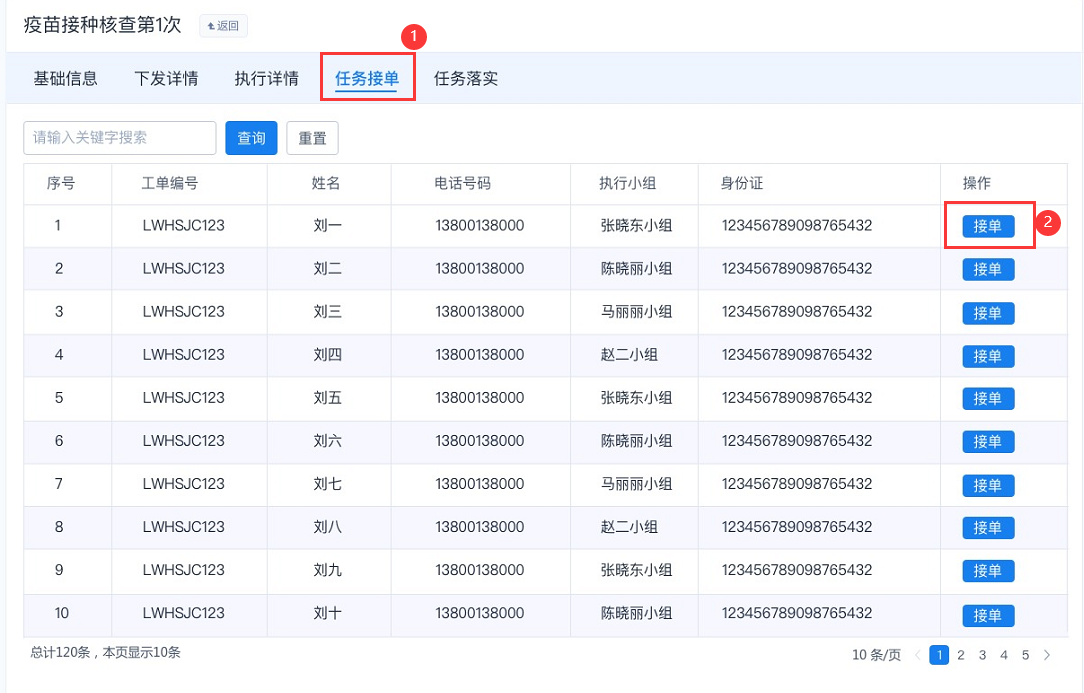This screenshot has width=1084, height=693.
Task: Open the 任务落实 tab
Action: click(466, 79)
